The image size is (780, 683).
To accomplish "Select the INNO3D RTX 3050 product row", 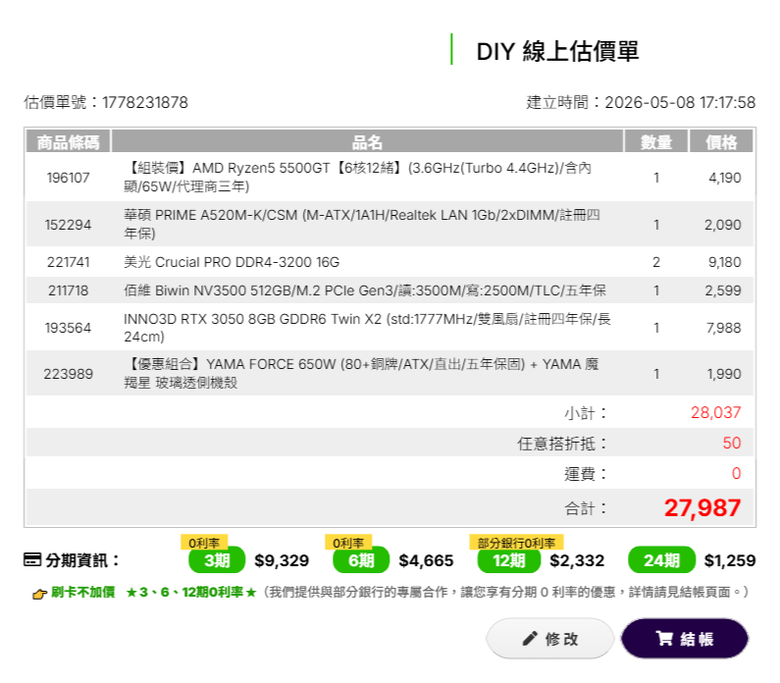I will click(x=390, y=327).
